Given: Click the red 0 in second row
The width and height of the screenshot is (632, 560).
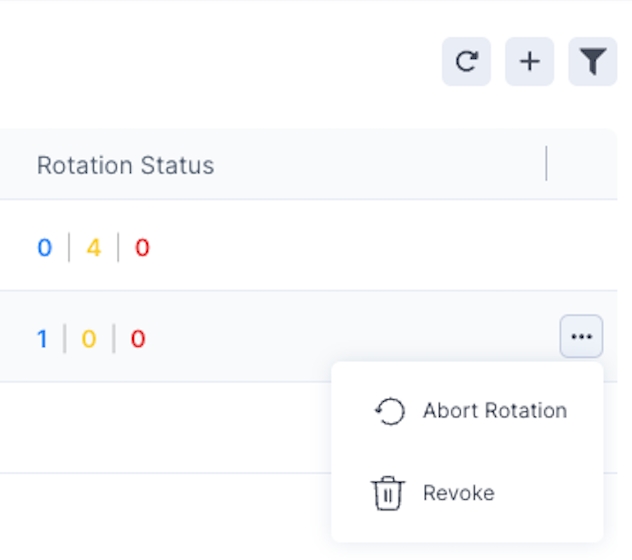Looking at the screenshot, I should click(138, 340).
